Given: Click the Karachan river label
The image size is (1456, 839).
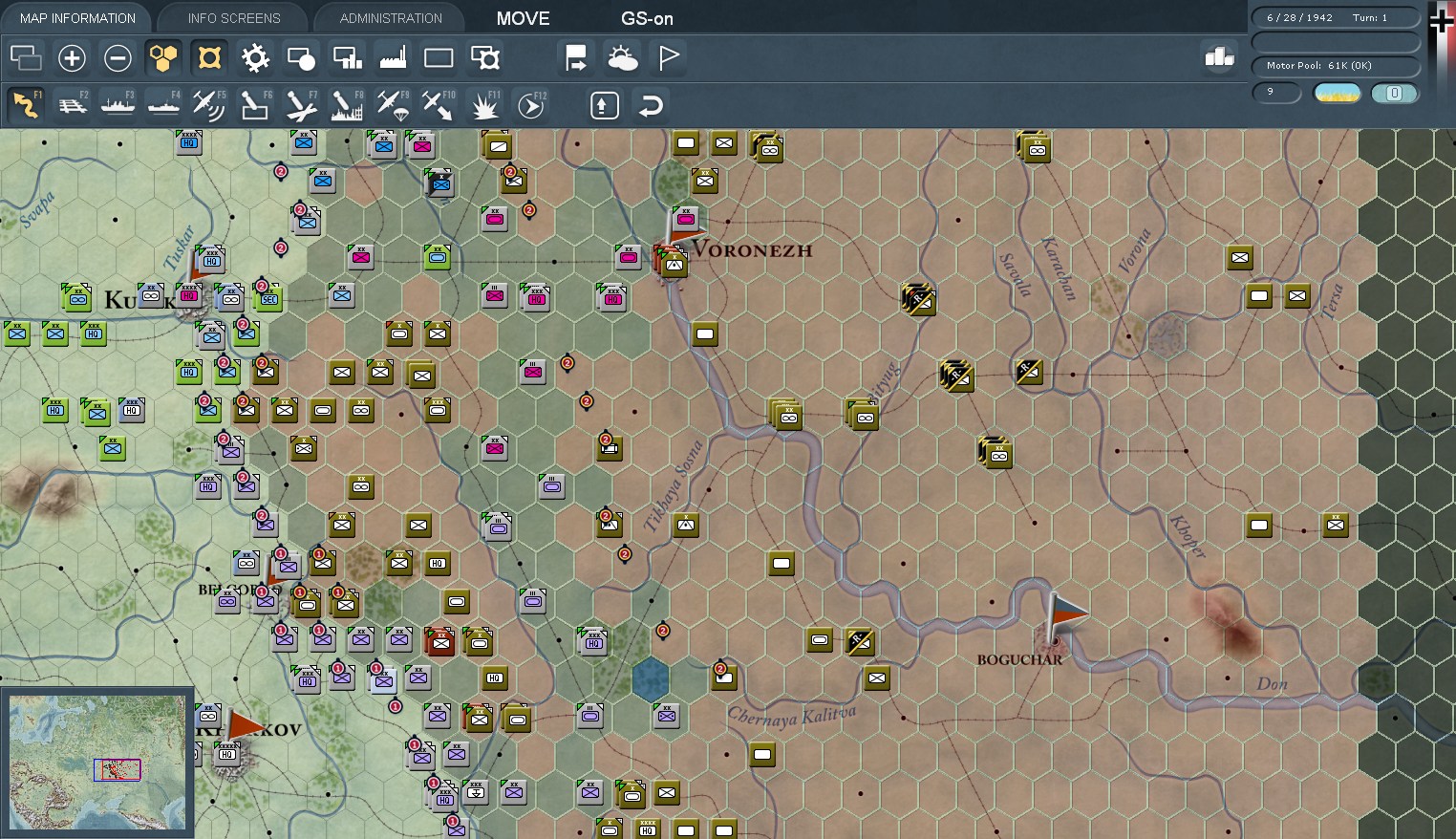Looking at the screenshot, I should click(1058, 269).
